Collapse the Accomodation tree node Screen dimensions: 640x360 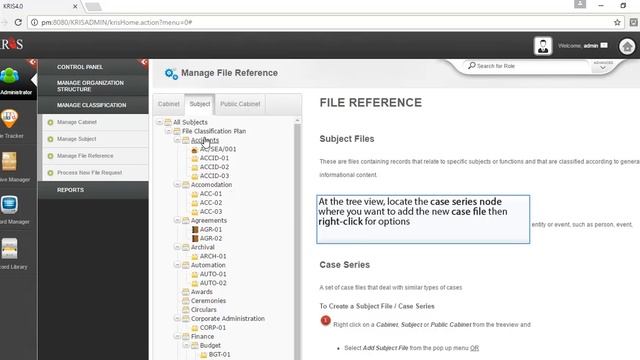pyautogui.click(x=178, y=184)
